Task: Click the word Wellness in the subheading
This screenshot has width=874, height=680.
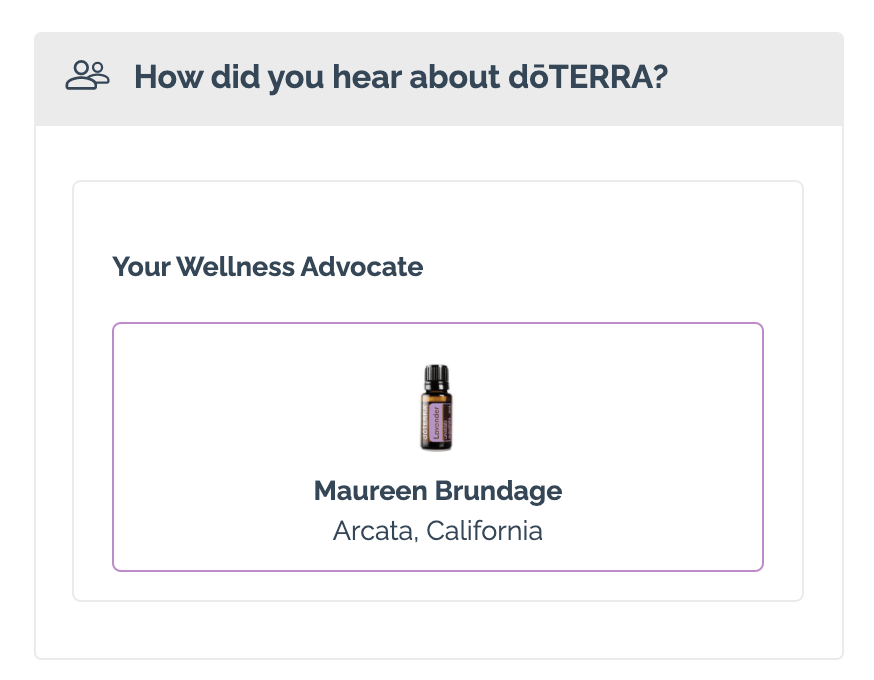Action: pyautogui.click(x=235, y=266)
